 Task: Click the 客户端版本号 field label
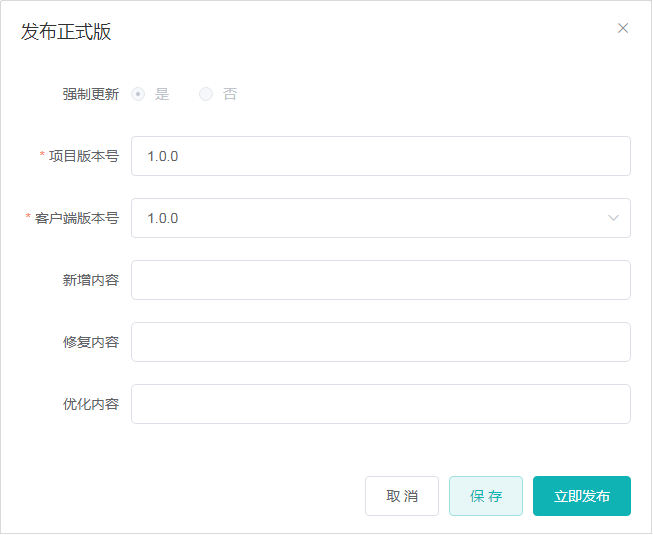tap(77, 218)
